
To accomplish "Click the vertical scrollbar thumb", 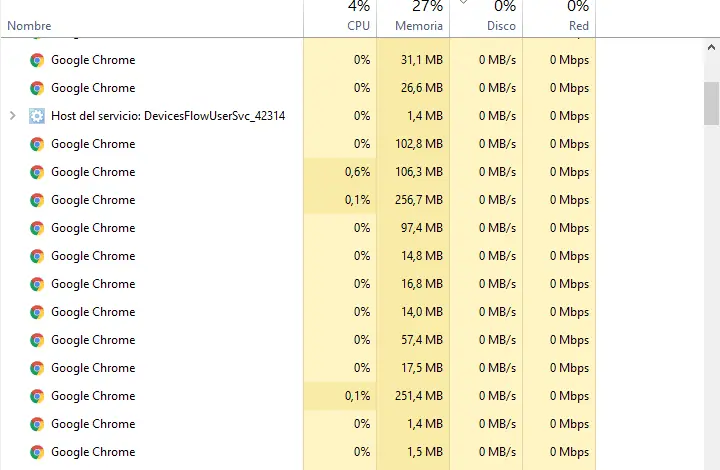I will (711, 102).
